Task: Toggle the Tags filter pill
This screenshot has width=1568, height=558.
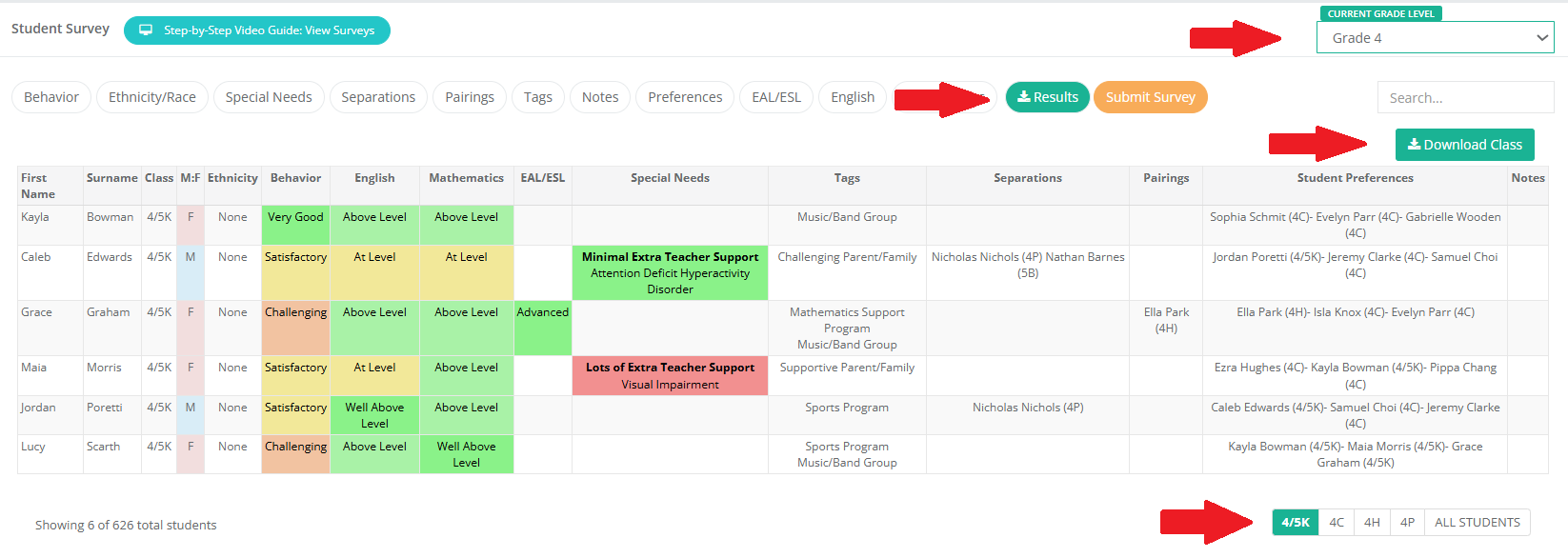Action: coord(538,97)
